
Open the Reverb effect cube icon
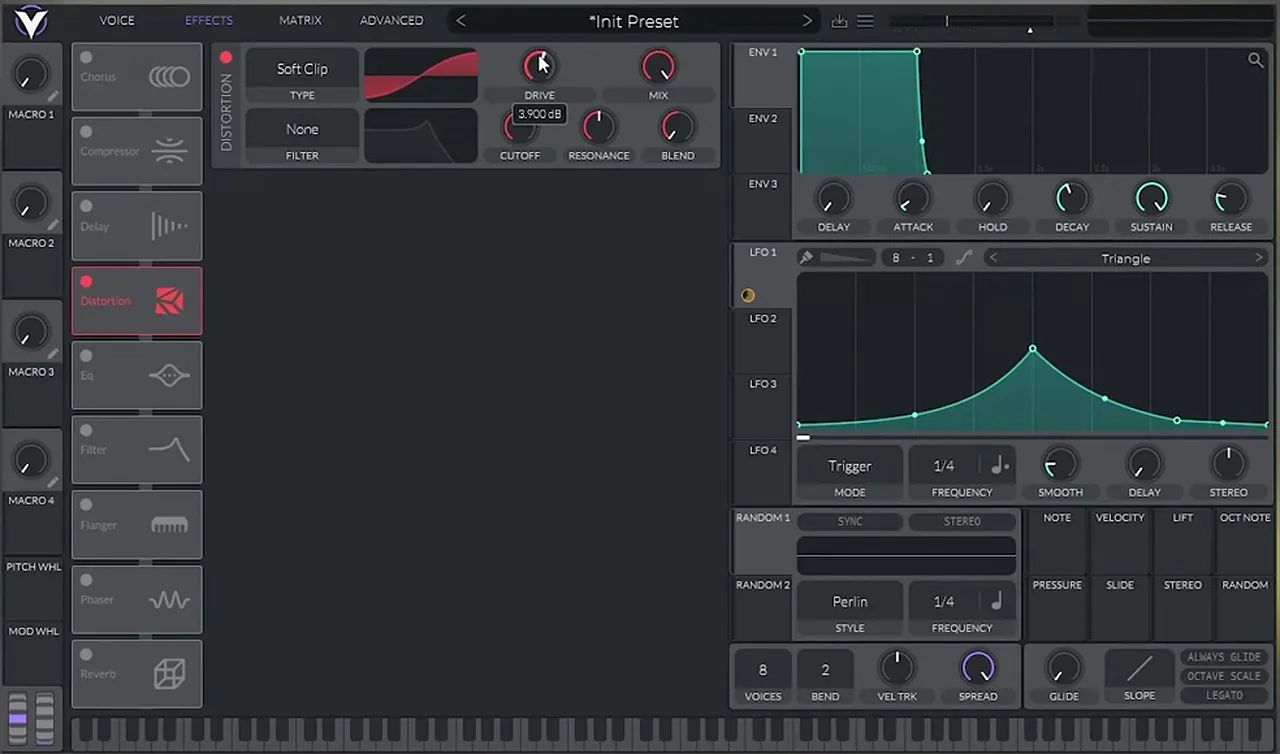(x=169, y=674)
